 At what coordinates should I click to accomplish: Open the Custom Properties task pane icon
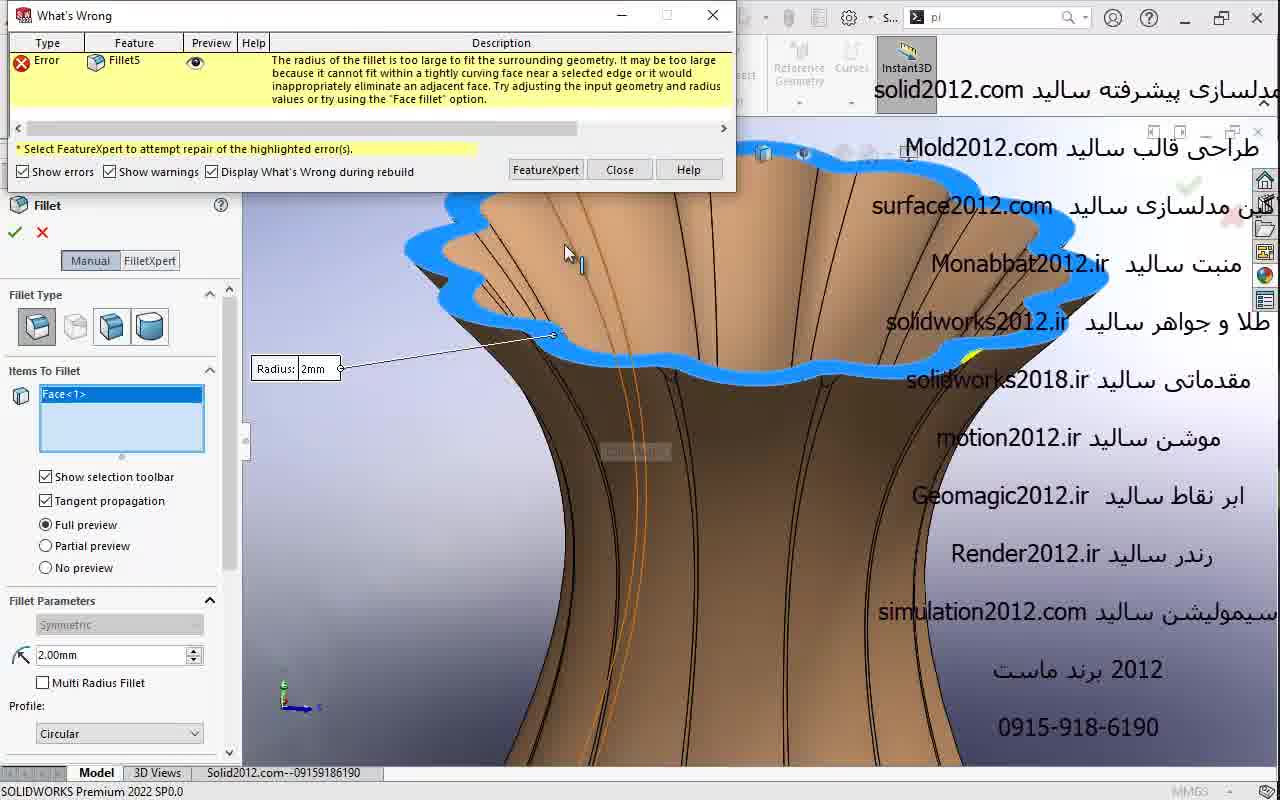(1265, 300)
